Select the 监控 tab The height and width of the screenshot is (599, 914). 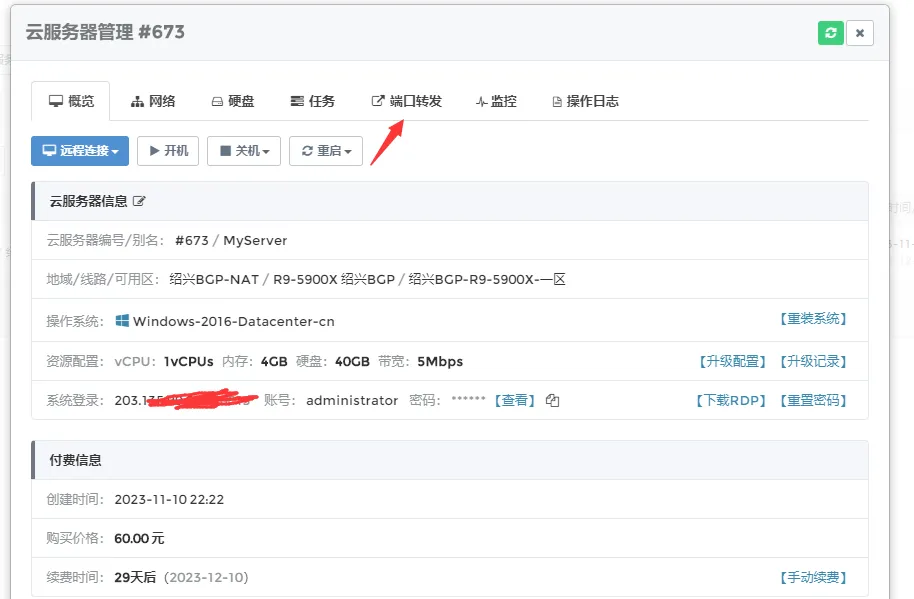(496, 101)
